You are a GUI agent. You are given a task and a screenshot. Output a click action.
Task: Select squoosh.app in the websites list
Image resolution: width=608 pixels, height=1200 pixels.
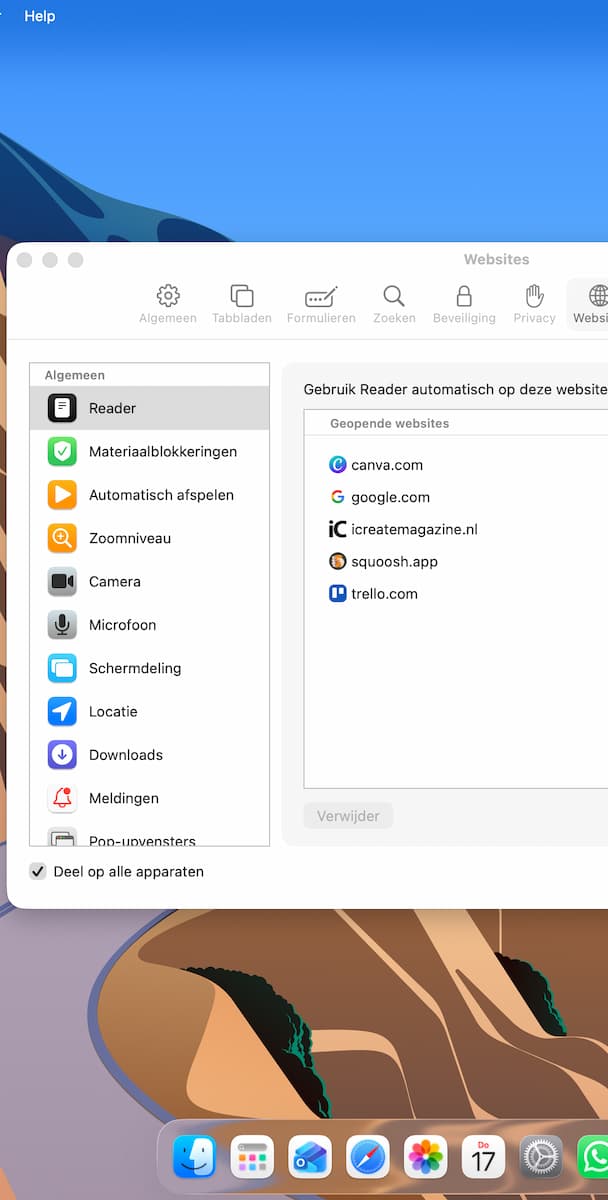click(456, 561)
